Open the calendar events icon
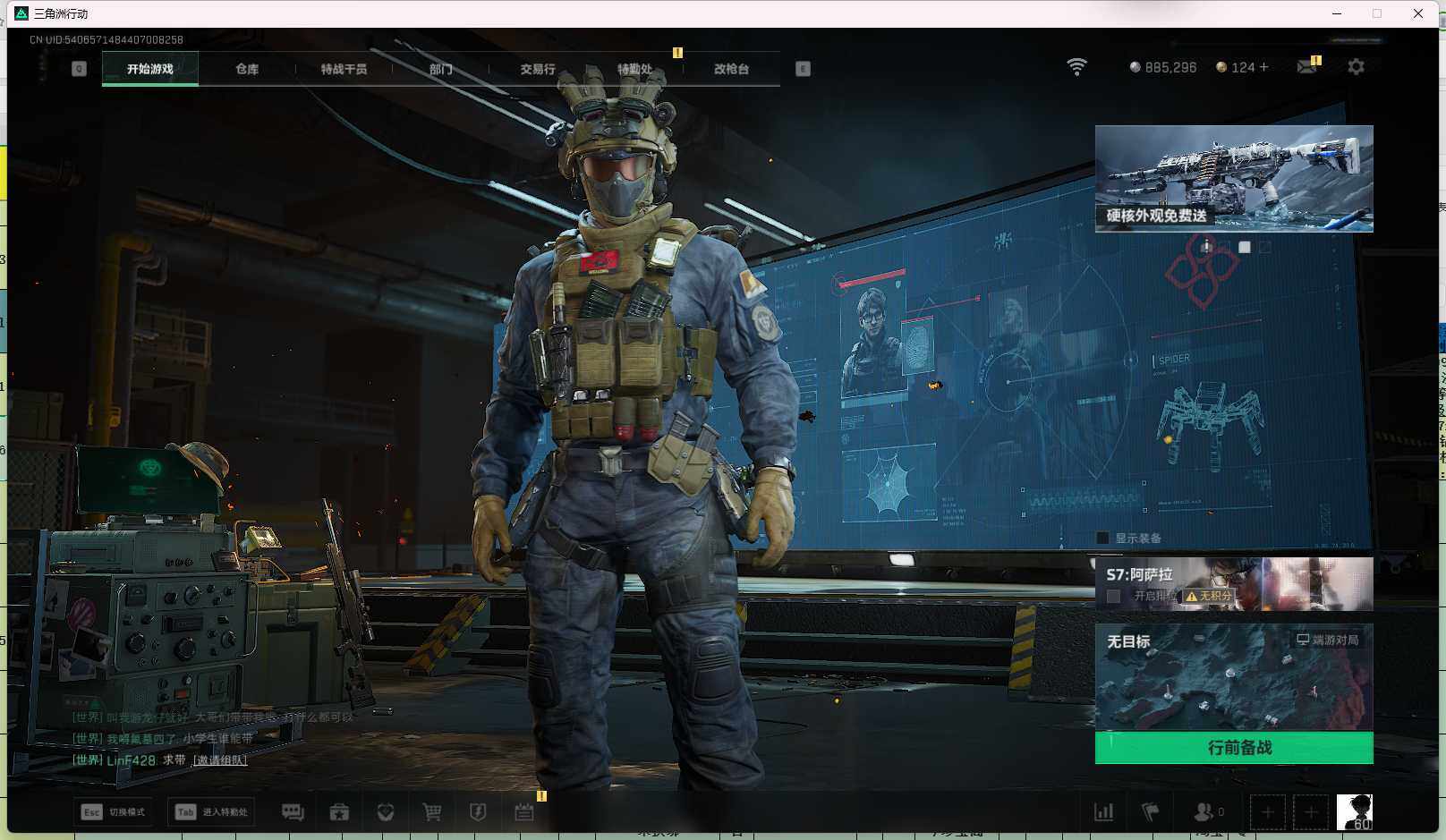The image size is (1446, 840). [x=524, y=812]
